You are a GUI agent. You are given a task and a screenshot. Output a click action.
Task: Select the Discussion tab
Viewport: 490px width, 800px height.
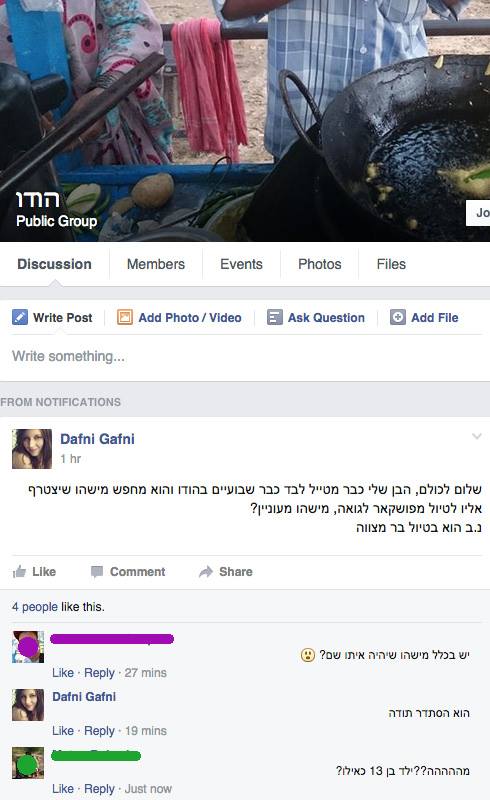(x=55, y=264)
